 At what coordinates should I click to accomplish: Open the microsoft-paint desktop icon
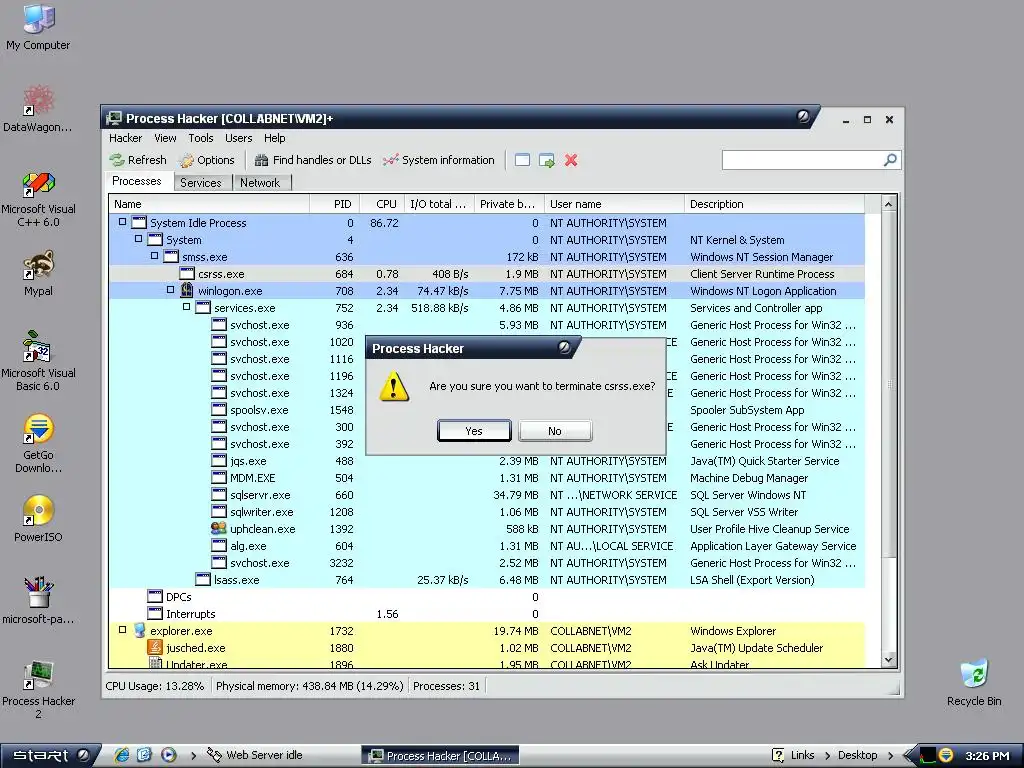pyautogui.click(x=38, y=601)
